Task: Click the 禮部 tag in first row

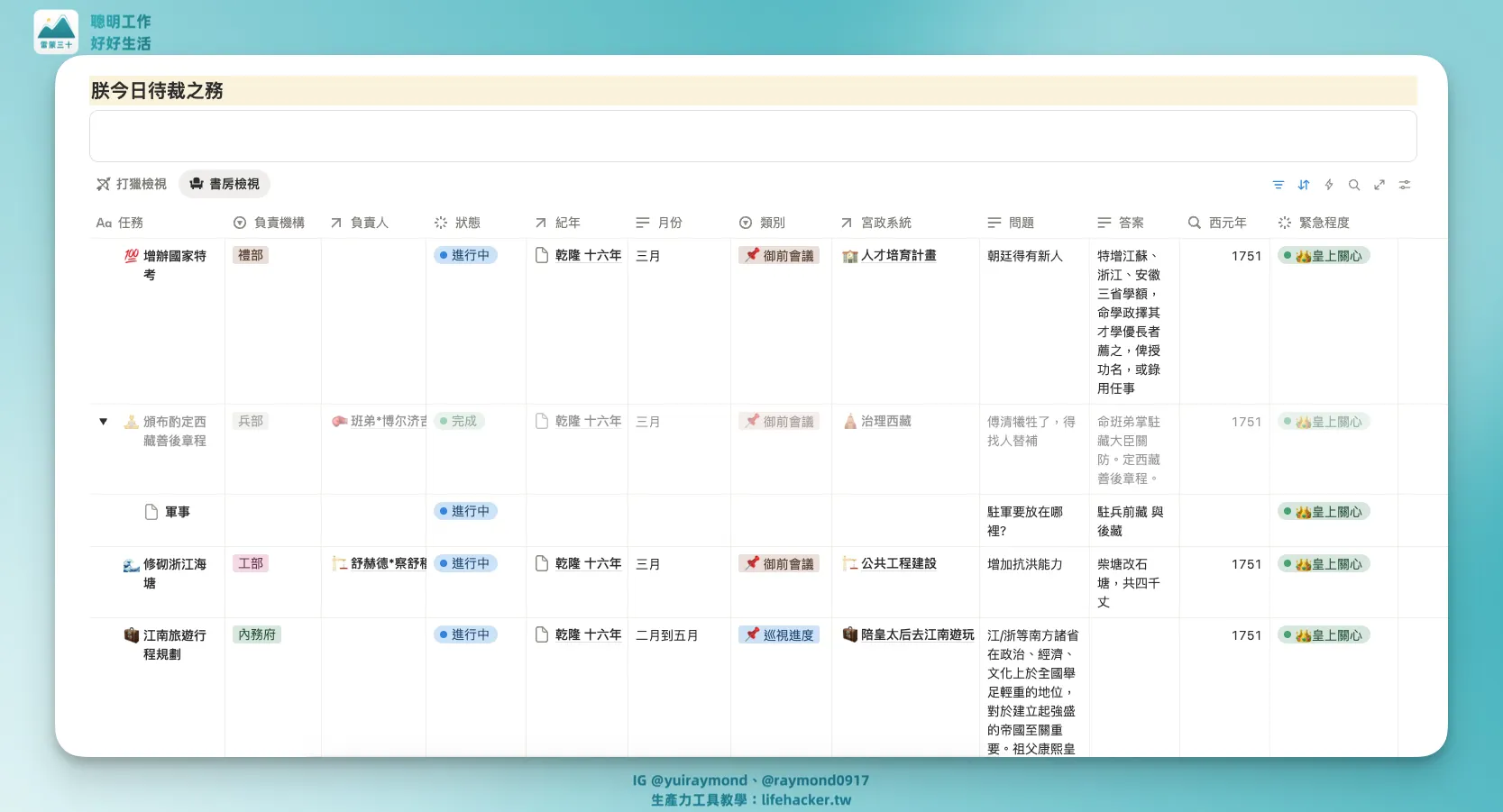Action: pyautogui.click(x=251, y=256)
